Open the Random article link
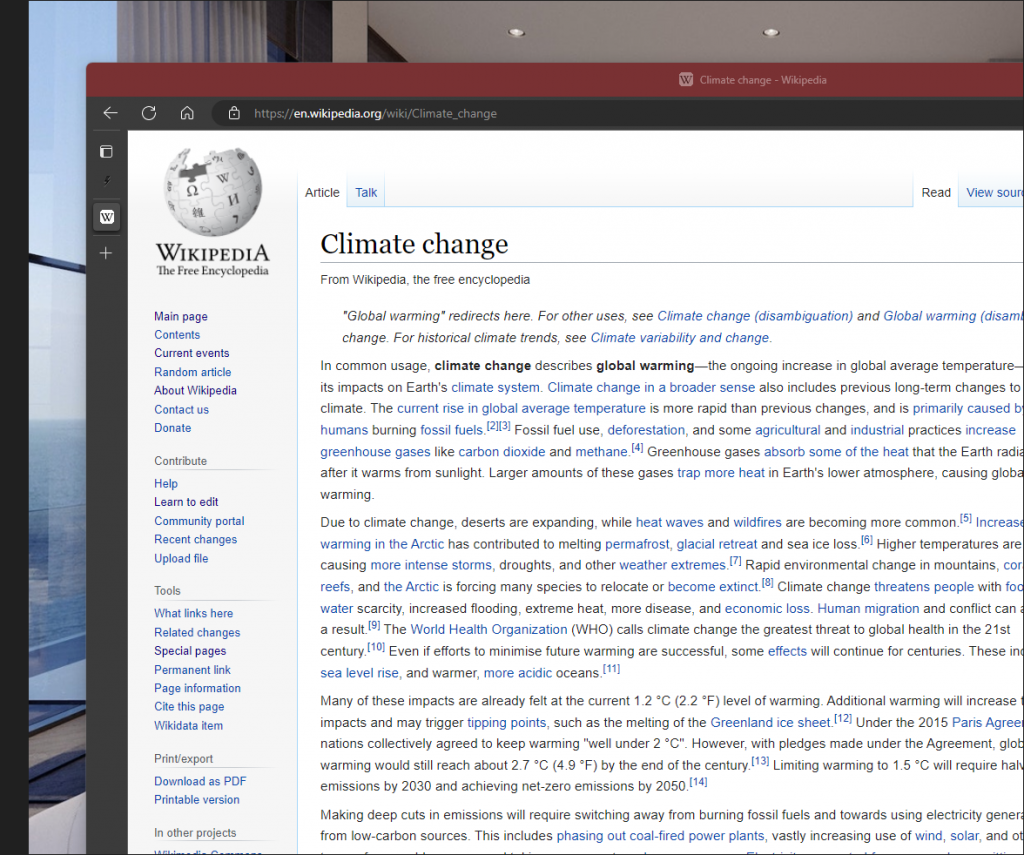 point(192,372)
